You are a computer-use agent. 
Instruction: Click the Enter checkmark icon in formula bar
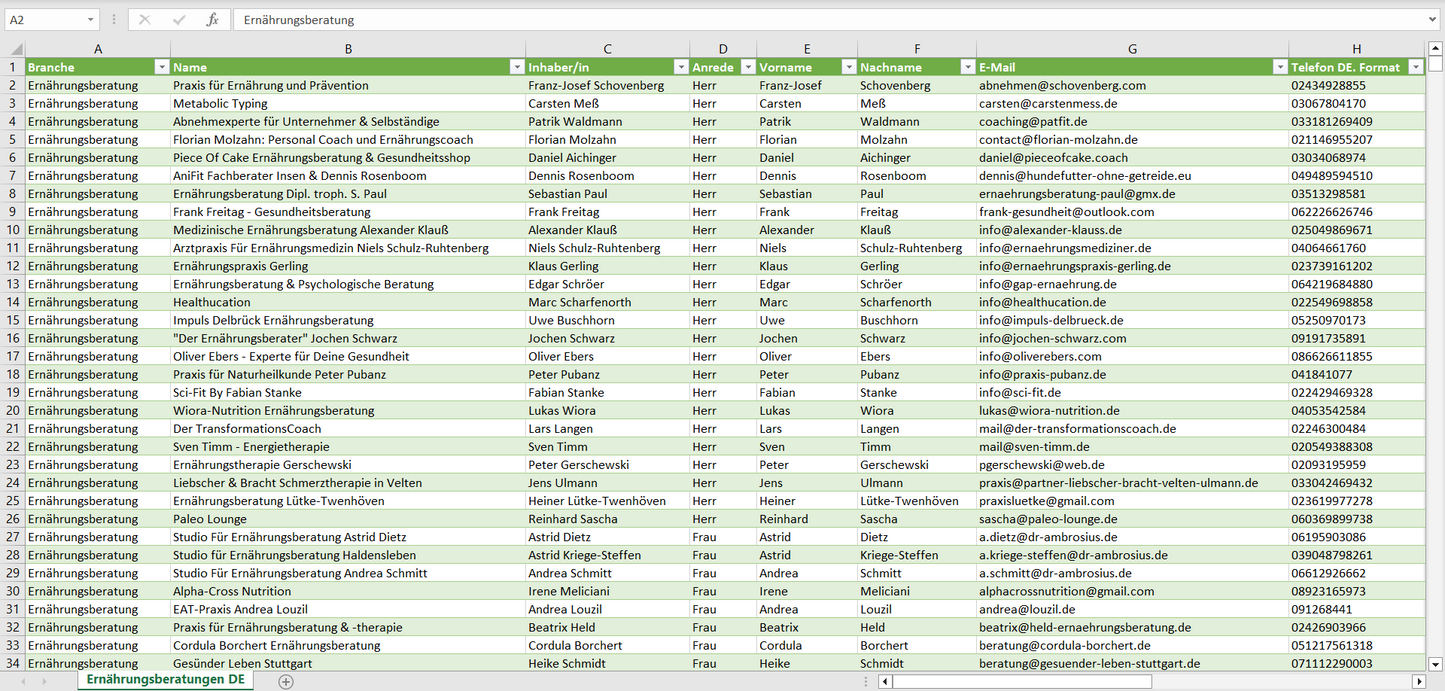(179, 20)
